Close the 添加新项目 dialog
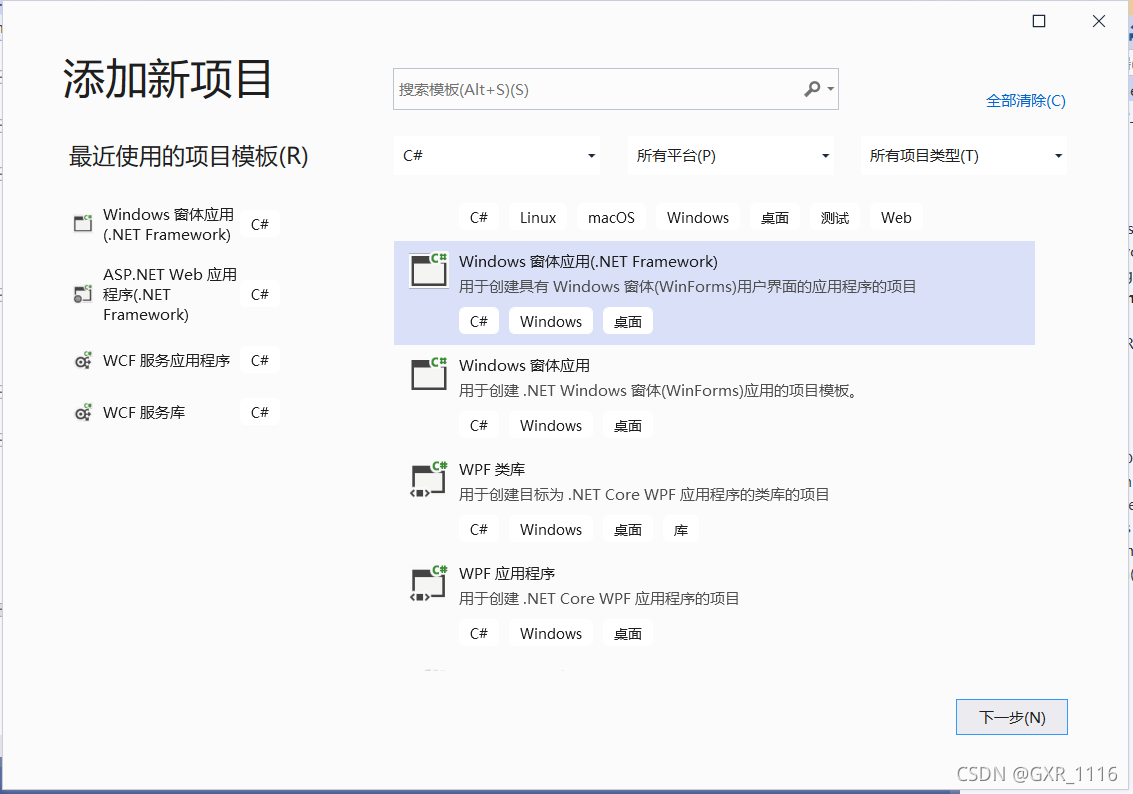This screenshot has height=794, width=1133. [x=1098, y=21]
